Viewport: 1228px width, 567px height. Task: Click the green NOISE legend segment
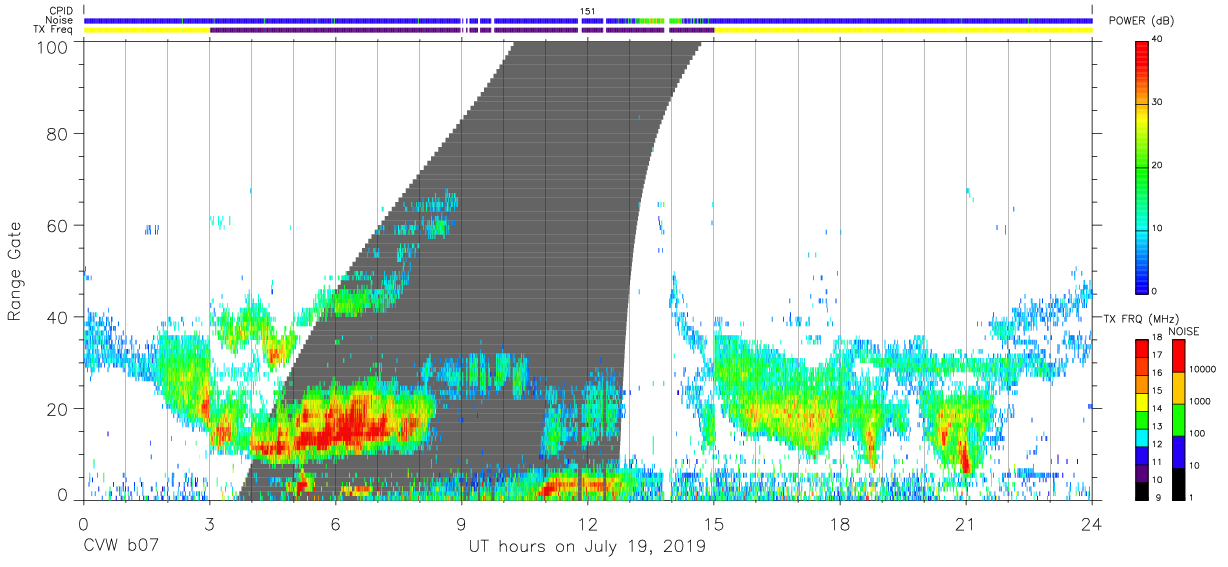(1177, 419)
